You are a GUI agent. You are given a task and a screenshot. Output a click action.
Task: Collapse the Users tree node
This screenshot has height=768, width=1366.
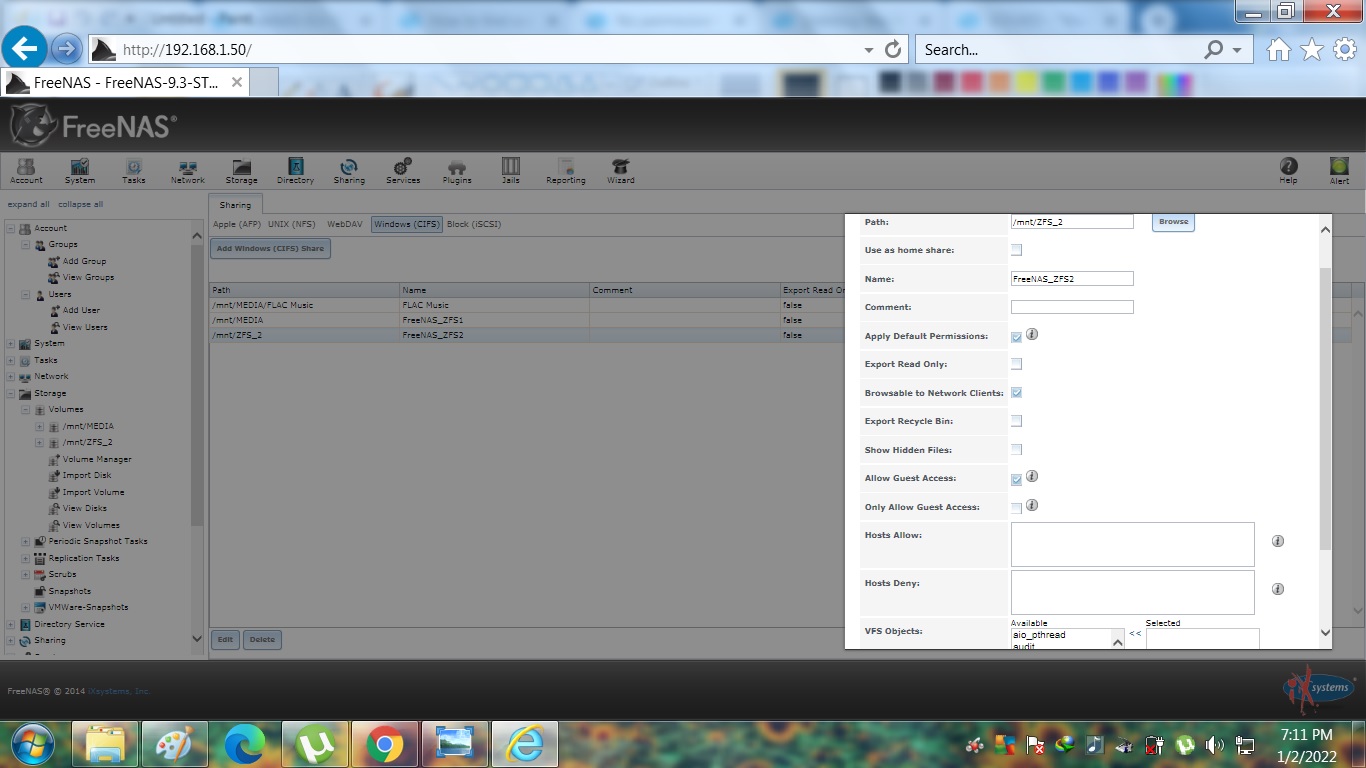(x=26, y=294)
